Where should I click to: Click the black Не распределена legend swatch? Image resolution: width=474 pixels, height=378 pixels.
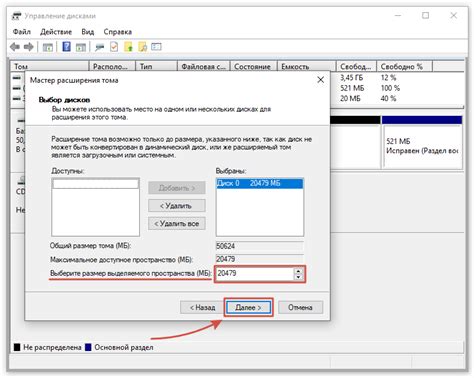tap(17, 347)
